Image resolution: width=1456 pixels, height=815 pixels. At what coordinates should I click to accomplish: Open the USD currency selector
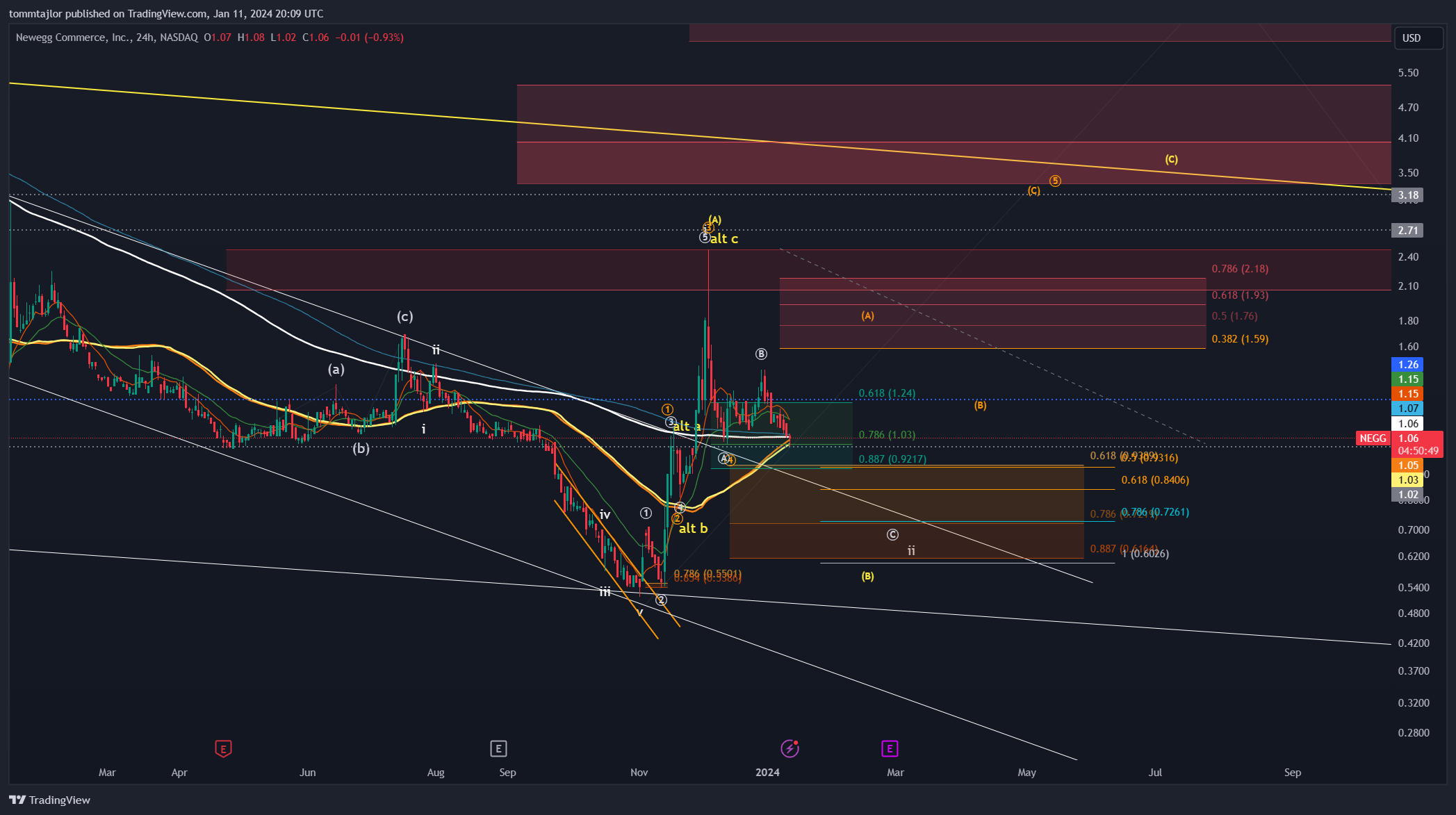[x=1418, y=38]
